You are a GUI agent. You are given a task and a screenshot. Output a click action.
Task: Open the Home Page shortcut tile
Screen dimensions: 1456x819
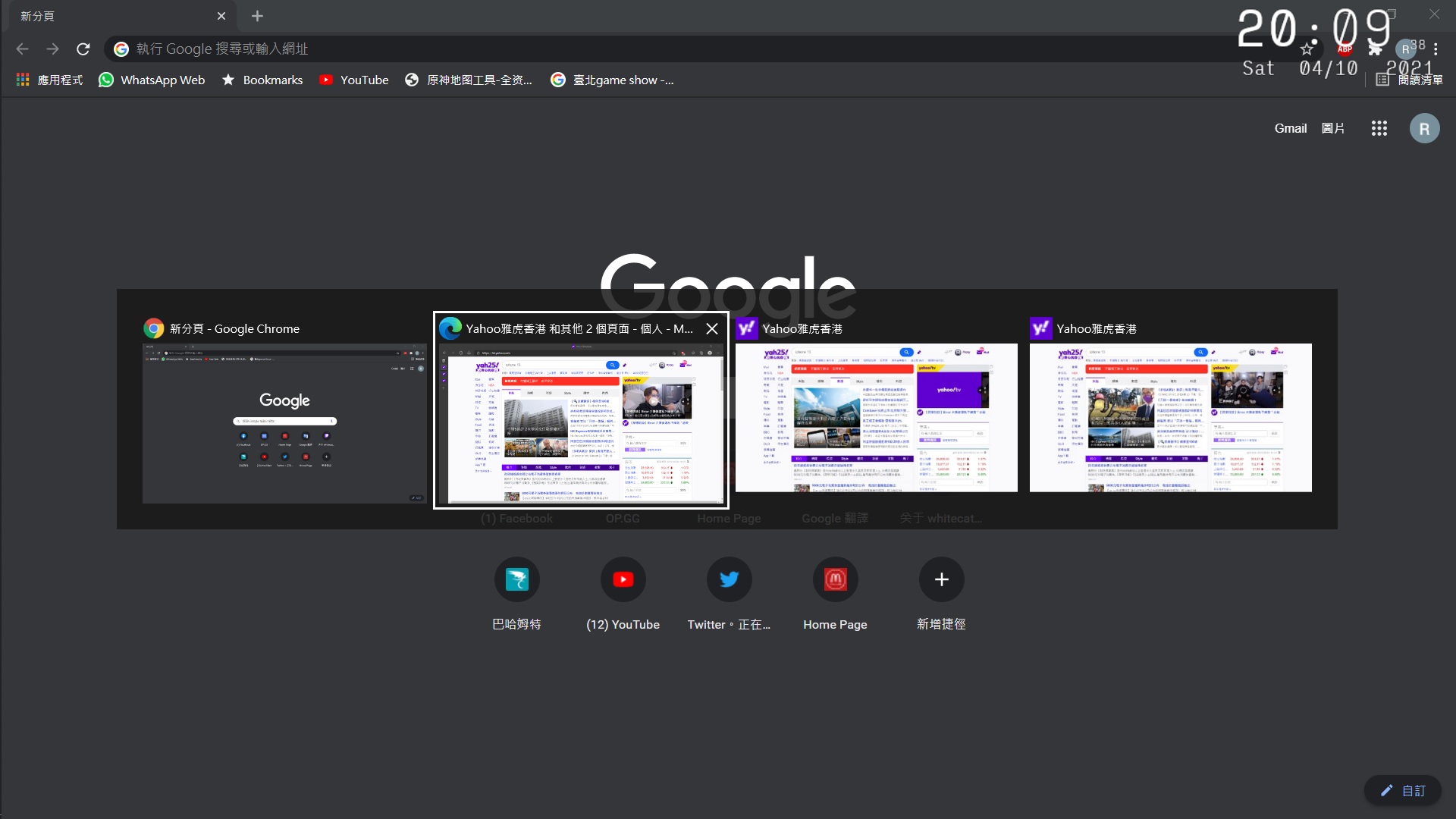pyautogui.click(x=835, y=595)
